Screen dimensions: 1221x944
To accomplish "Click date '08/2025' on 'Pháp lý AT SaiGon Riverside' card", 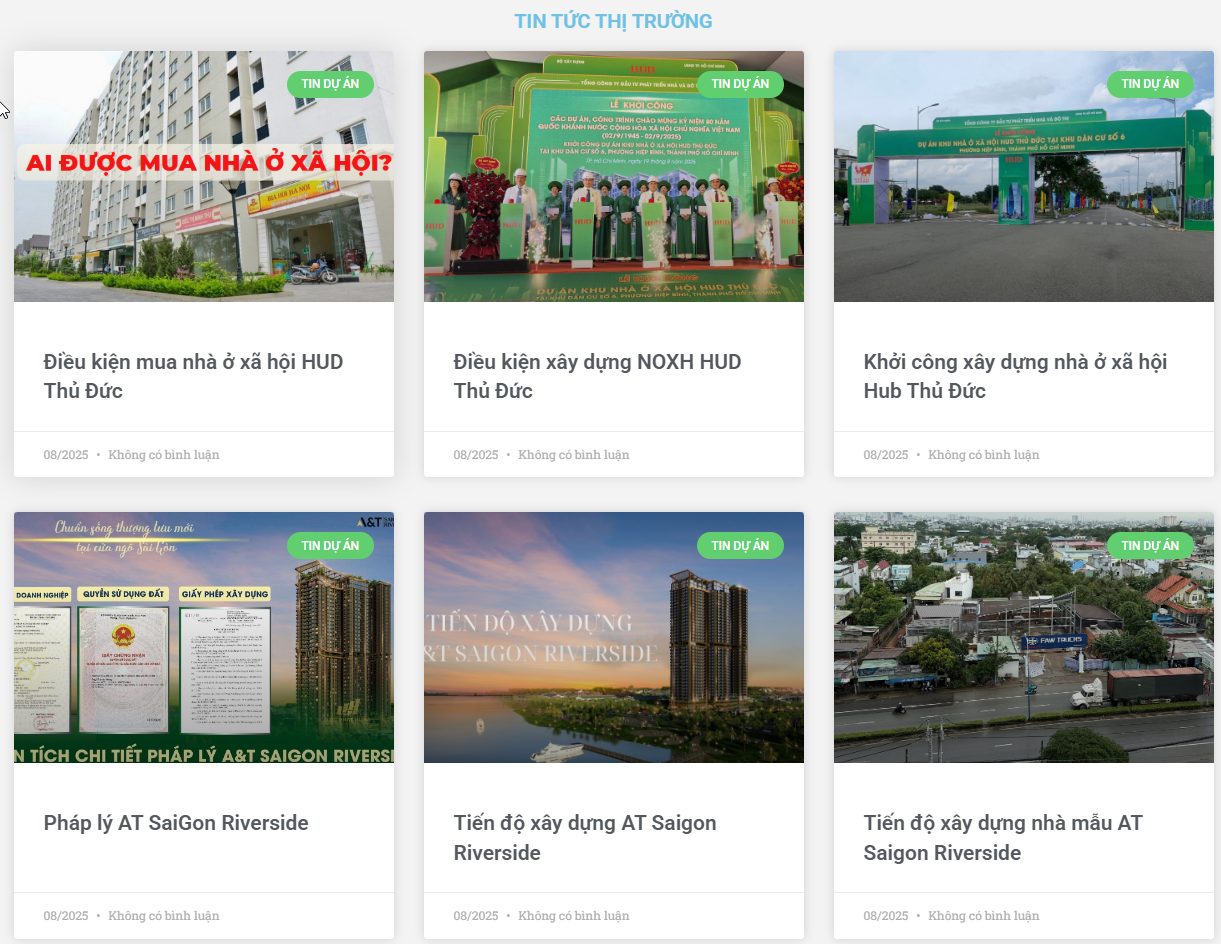I will [x=66, y=916].
